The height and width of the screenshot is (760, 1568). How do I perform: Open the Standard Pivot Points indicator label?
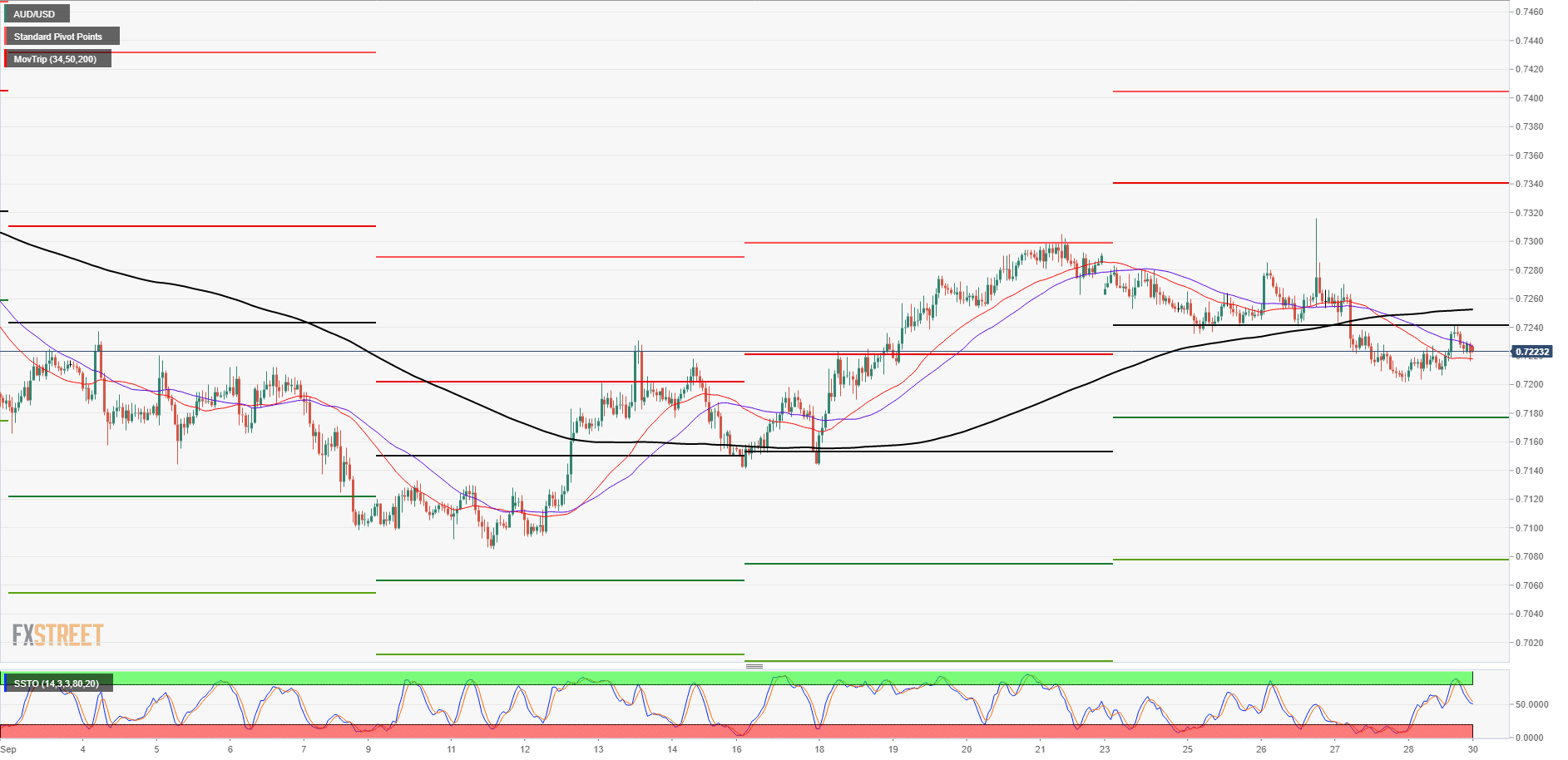pyautogui.click(x=58, y=37)
